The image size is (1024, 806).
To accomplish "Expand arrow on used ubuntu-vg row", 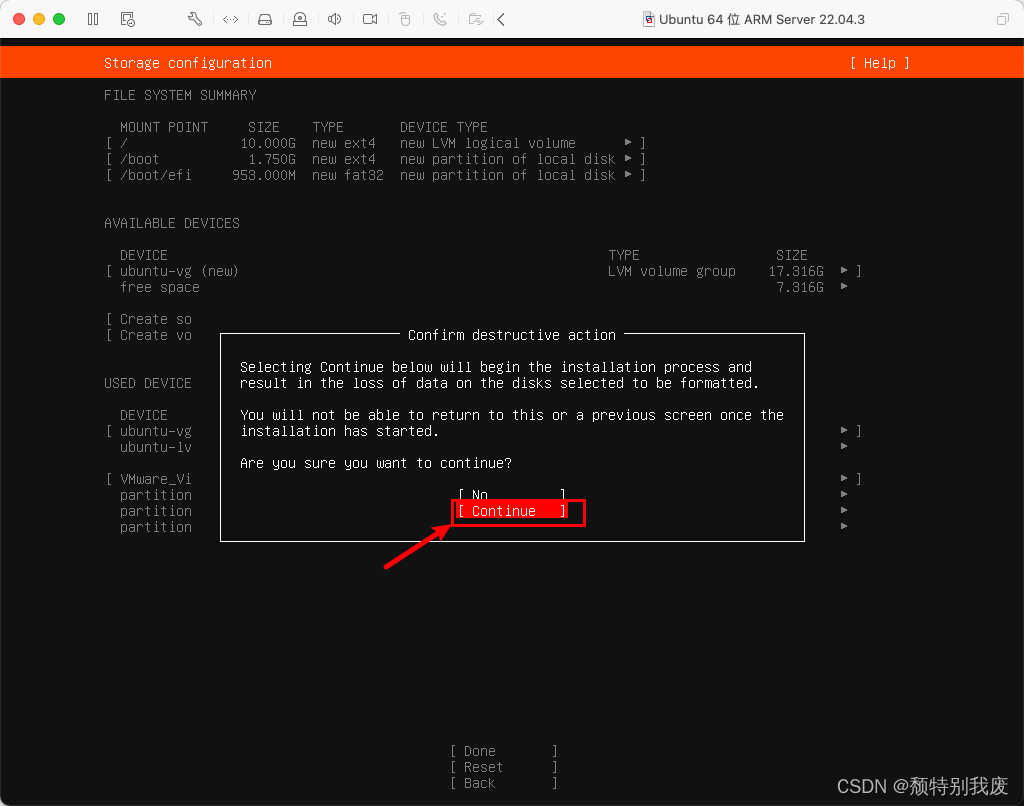I will [844, 430].
